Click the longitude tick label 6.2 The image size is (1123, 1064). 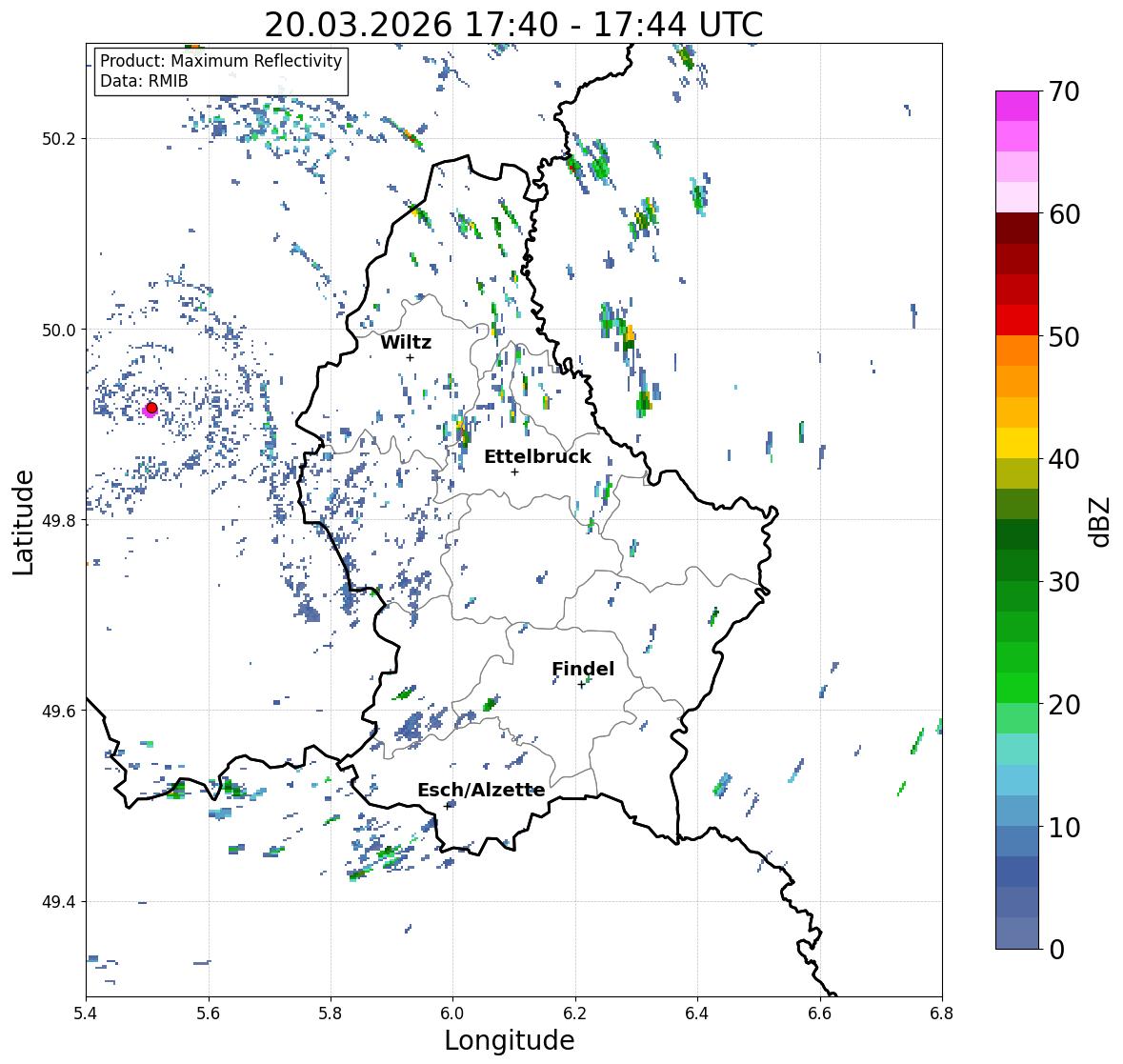[575, 1014]
